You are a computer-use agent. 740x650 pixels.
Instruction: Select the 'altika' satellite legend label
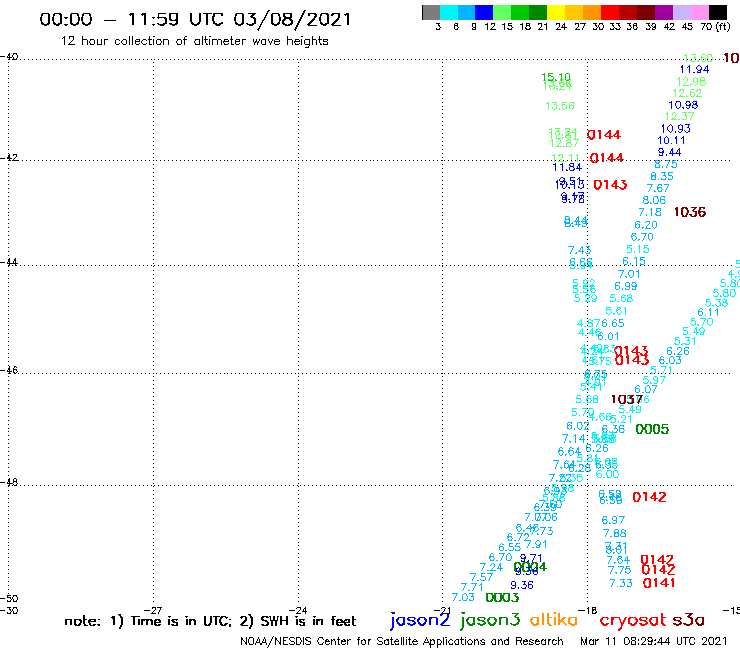point(554,619)
